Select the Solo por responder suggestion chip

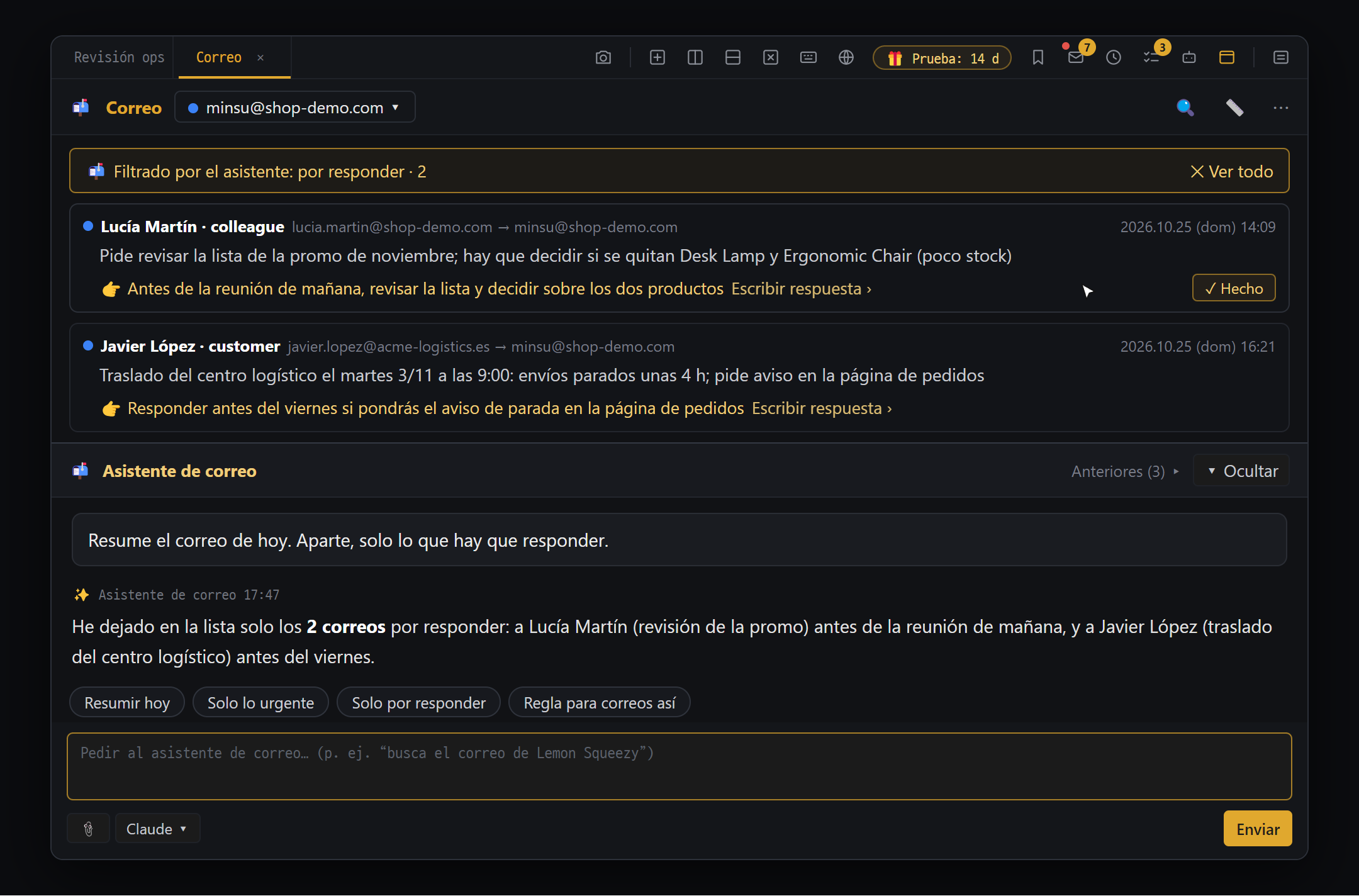click(418, 702)
